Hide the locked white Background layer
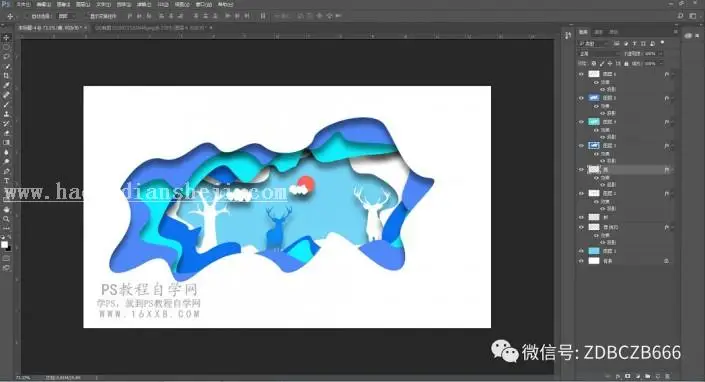 pos(581,261)
